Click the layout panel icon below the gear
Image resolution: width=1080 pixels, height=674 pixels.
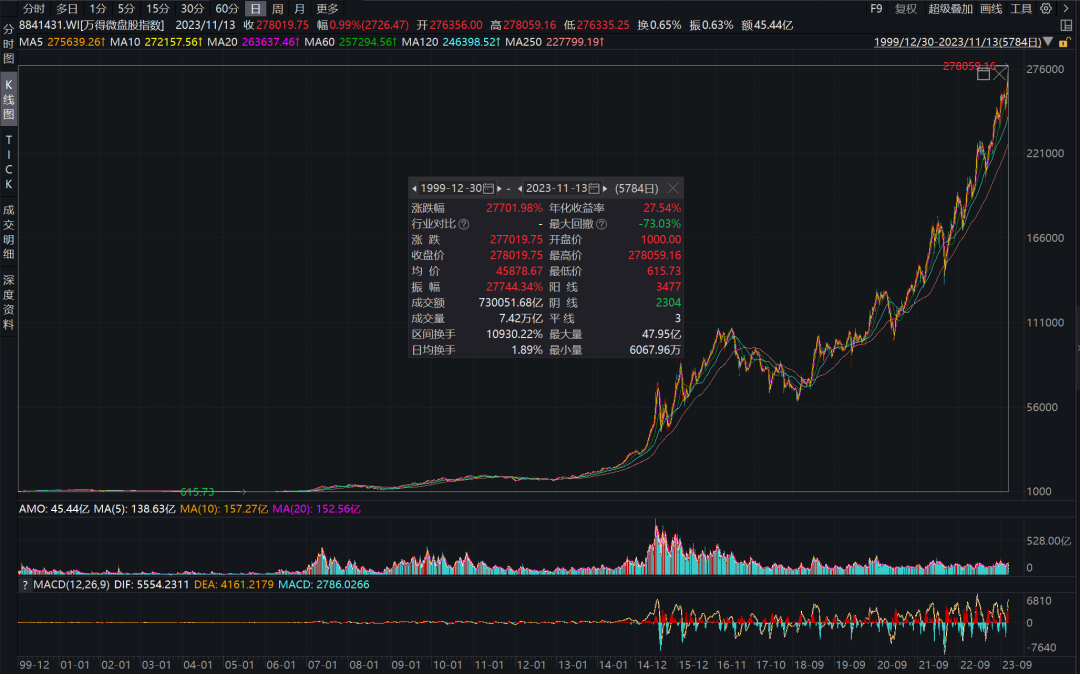[1066, 25]
